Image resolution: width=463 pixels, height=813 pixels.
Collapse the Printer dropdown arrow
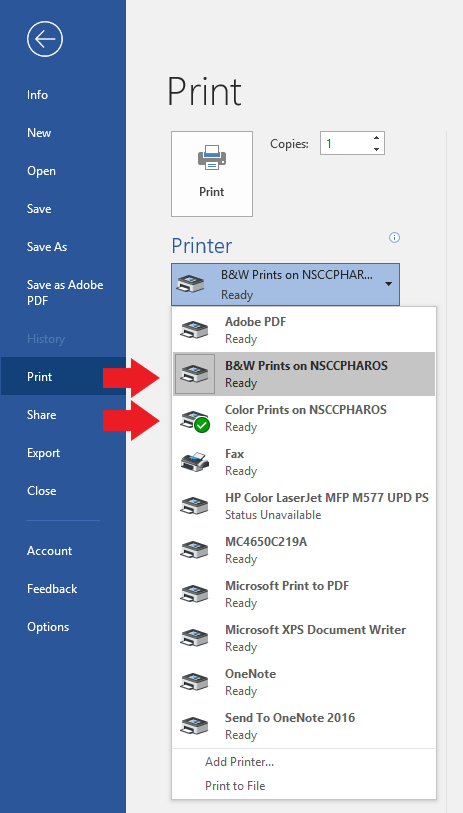(x=388, y=284)
